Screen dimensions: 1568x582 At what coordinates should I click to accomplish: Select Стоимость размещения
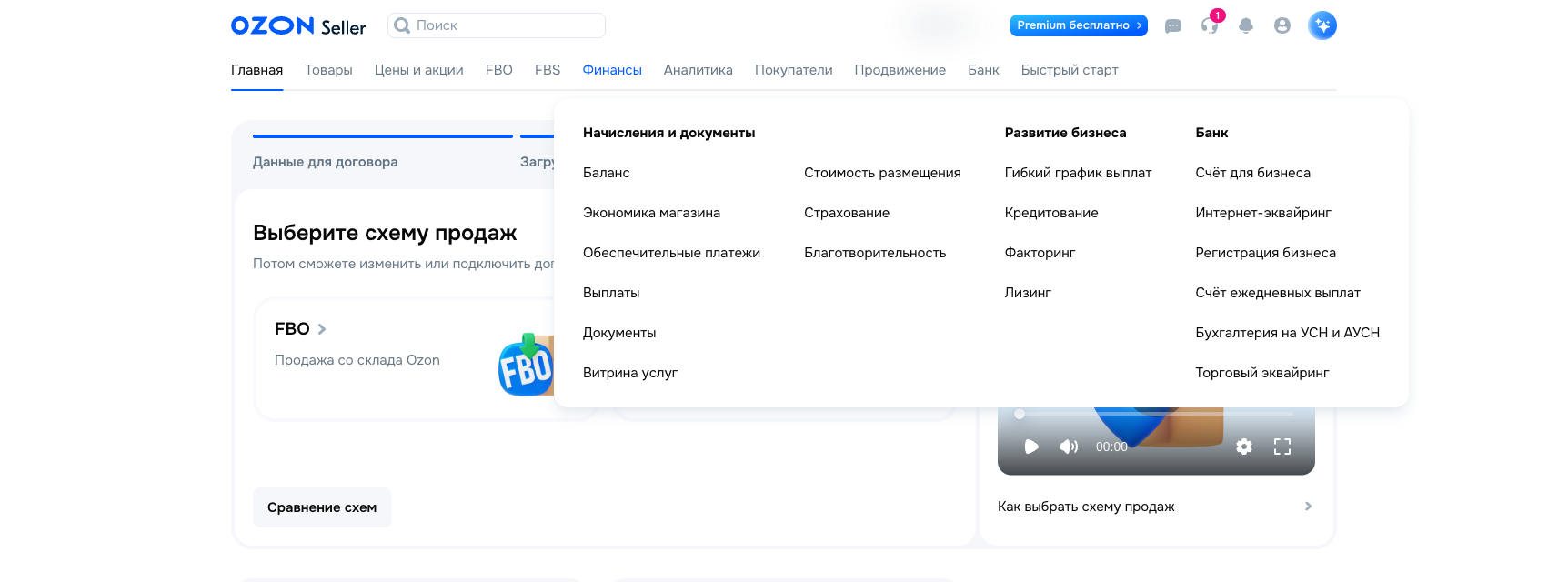pyautogui.click(x=882, y=173)
